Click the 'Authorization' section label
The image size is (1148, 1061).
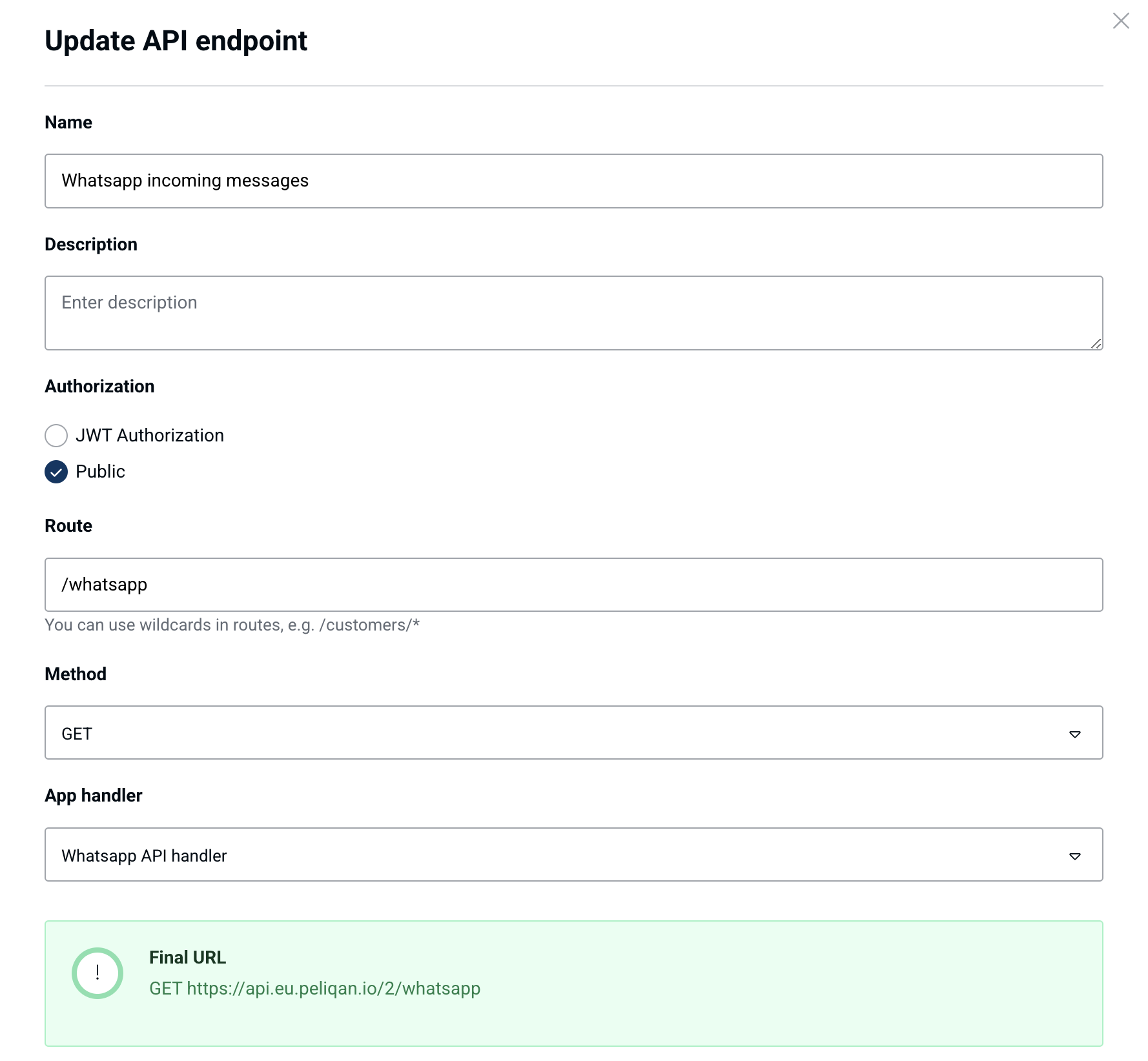click(x=99, y=387)
